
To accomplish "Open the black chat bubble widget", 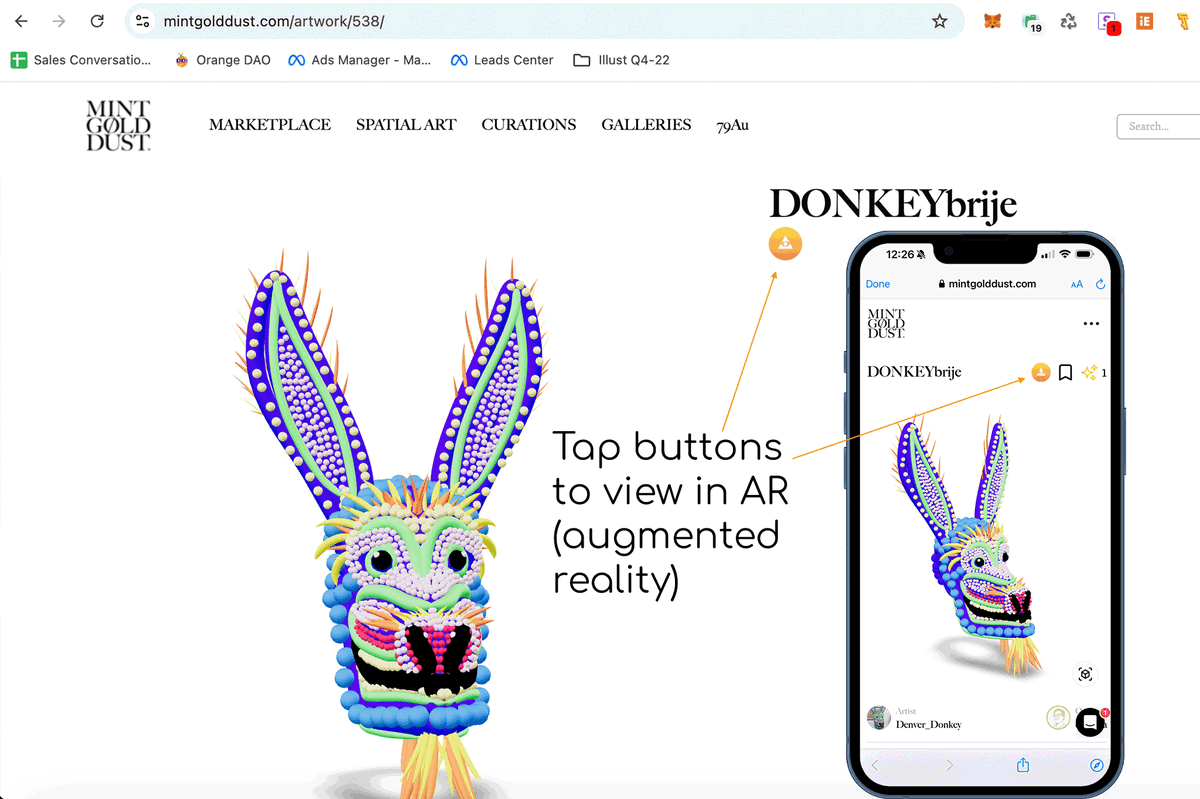I will point(1091,724).
